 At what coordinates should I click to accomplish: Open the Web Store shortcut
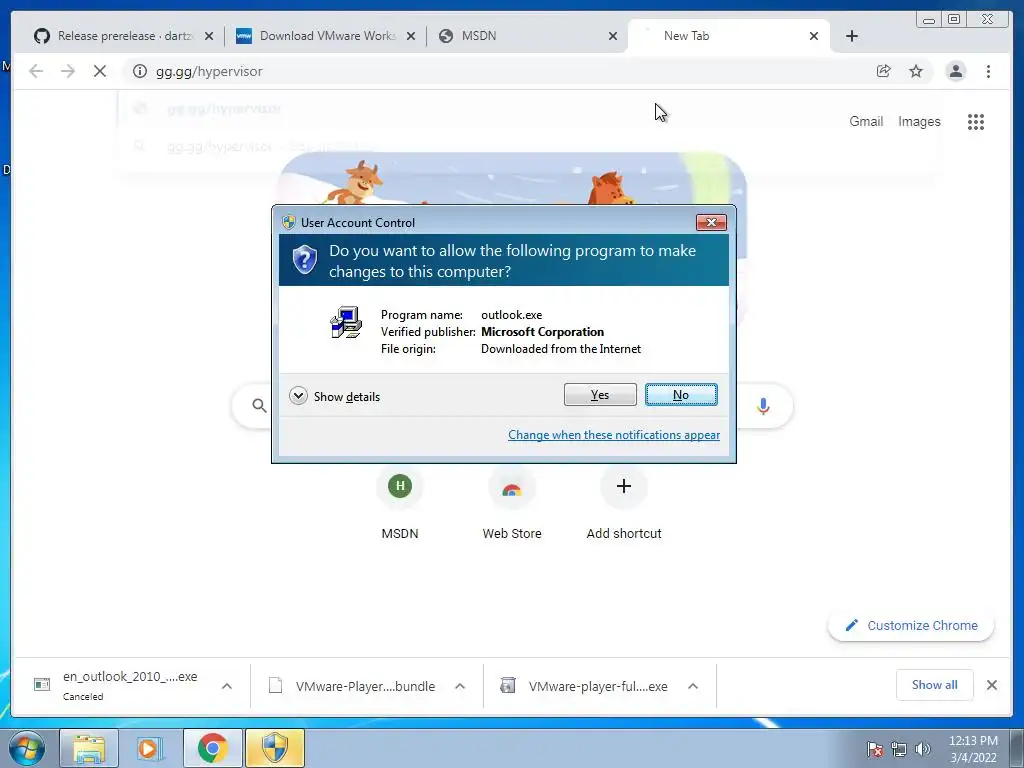[x=512, y=503]
